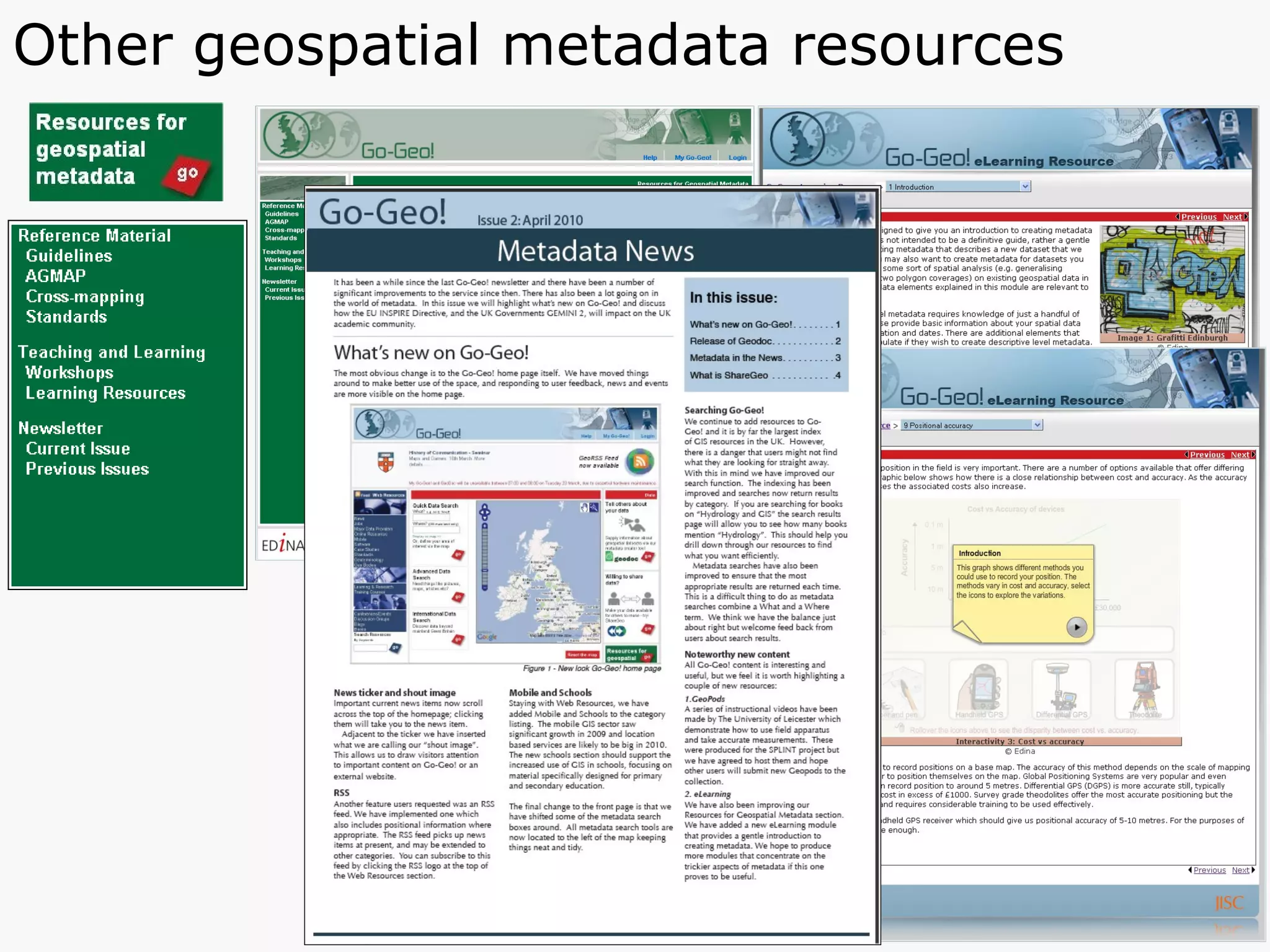Click the Grafitti Edinburgh image thumbnail

pyautogui.click(x=1172, y=280)
